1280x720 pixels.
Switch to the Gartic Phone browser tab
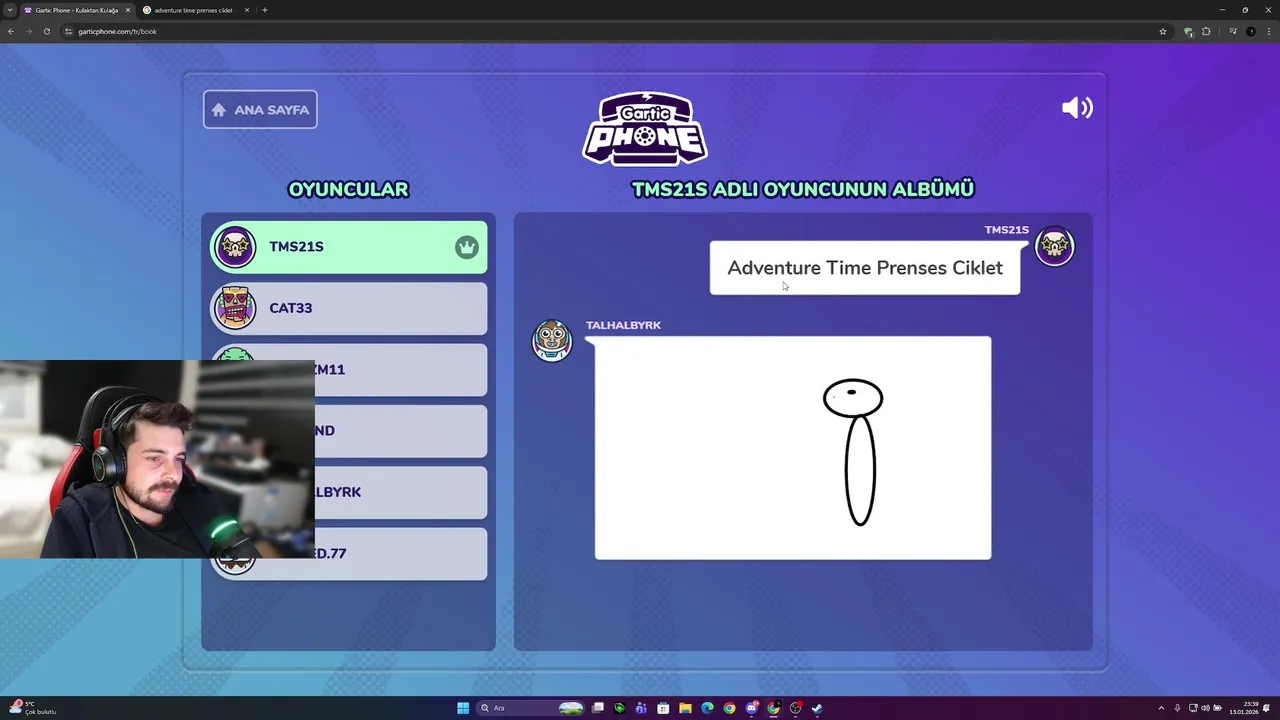[x=76, y=10]
